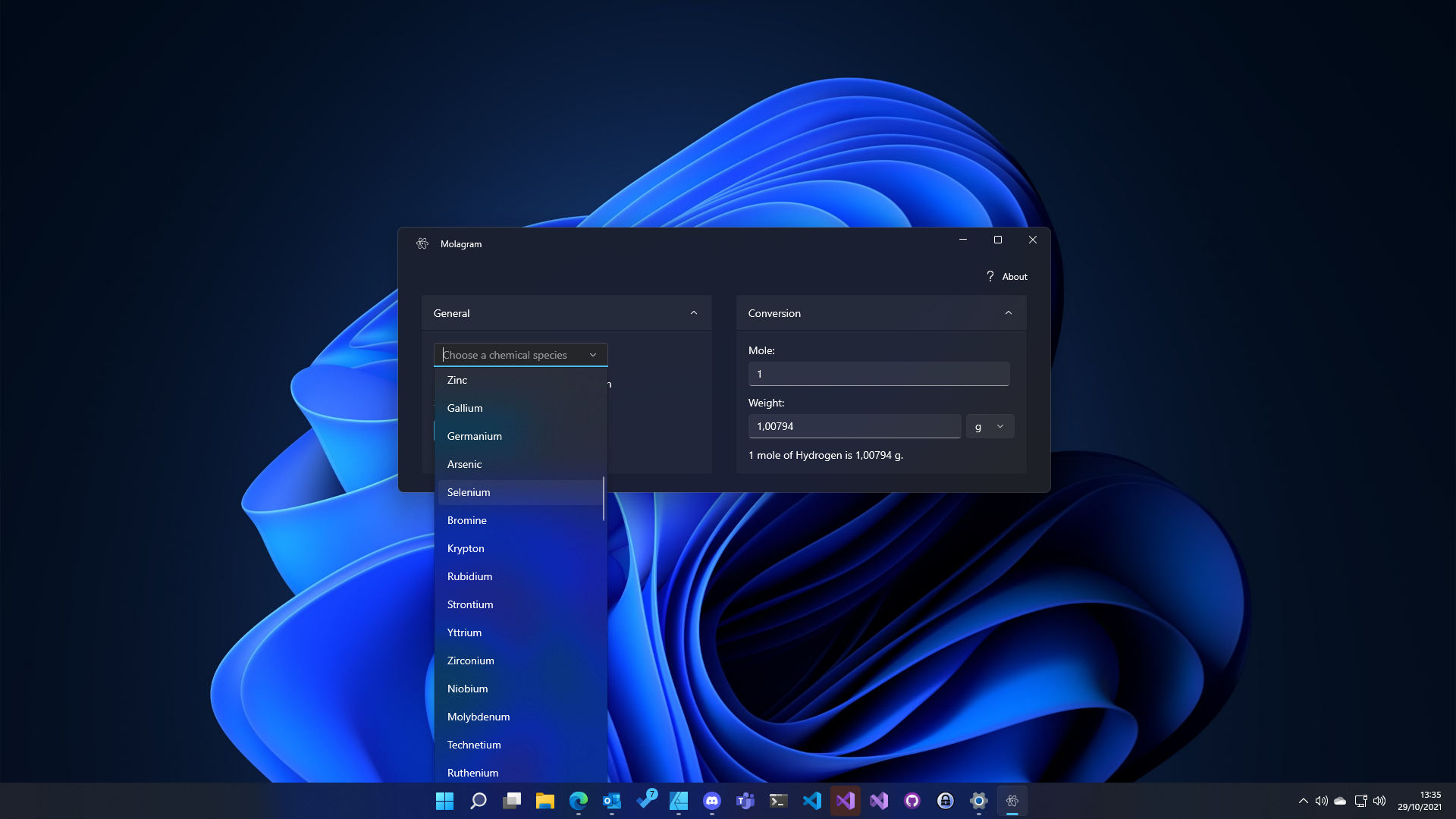Launch Affinity Designer from the taskbar
1456x819 pixels.
(679, 801)
